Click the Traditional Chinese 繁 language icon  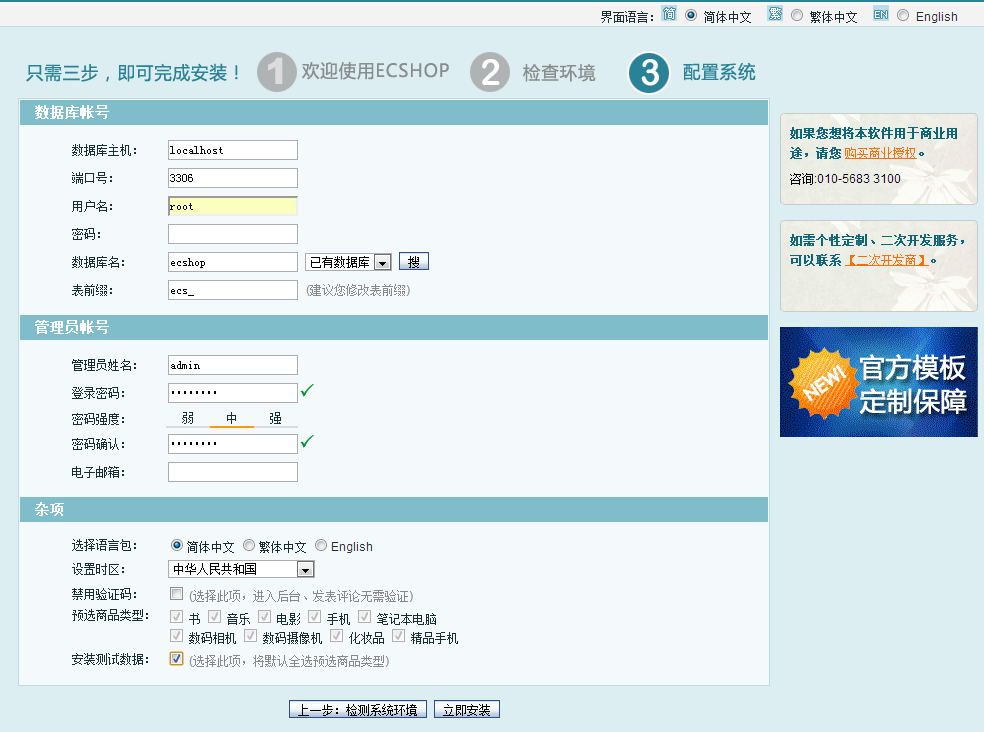(x=775, y=14)
